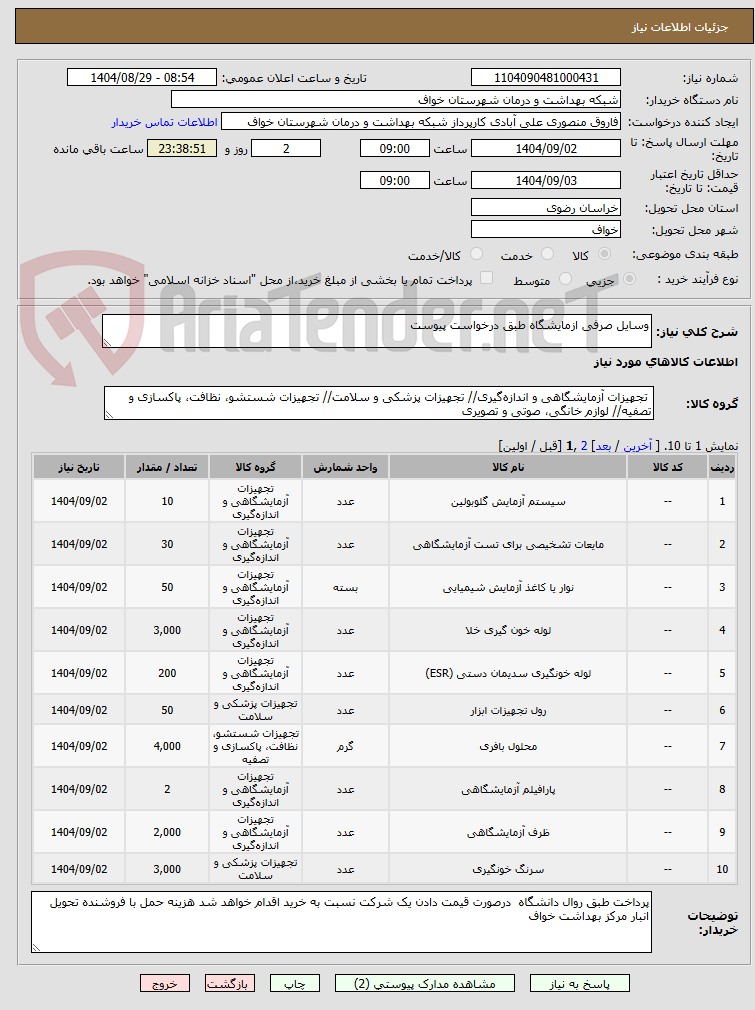Click the remaining time 23:38:51 field

(x=182, y=148)
